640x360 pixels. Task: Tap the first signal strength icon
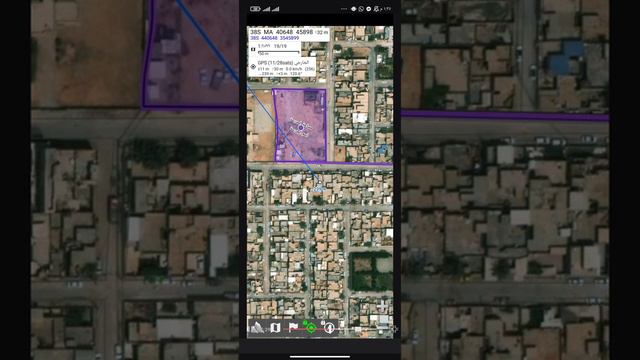[x=267, y=9]
